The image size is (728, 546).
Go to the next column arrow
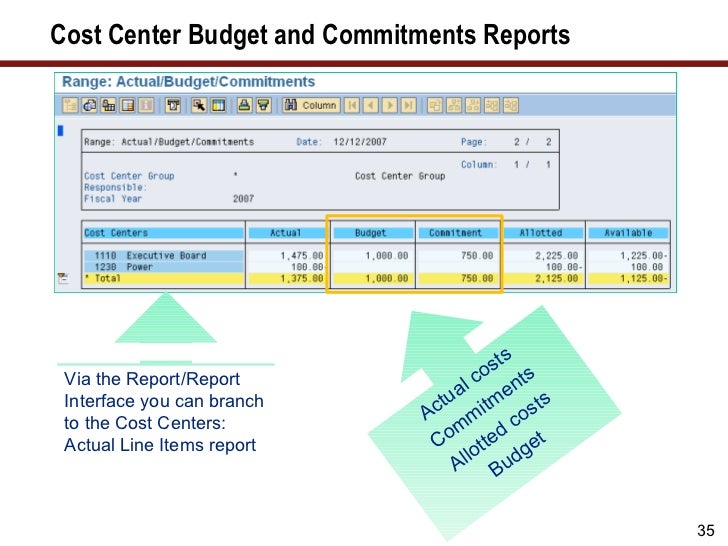click(x=390, y=105)
